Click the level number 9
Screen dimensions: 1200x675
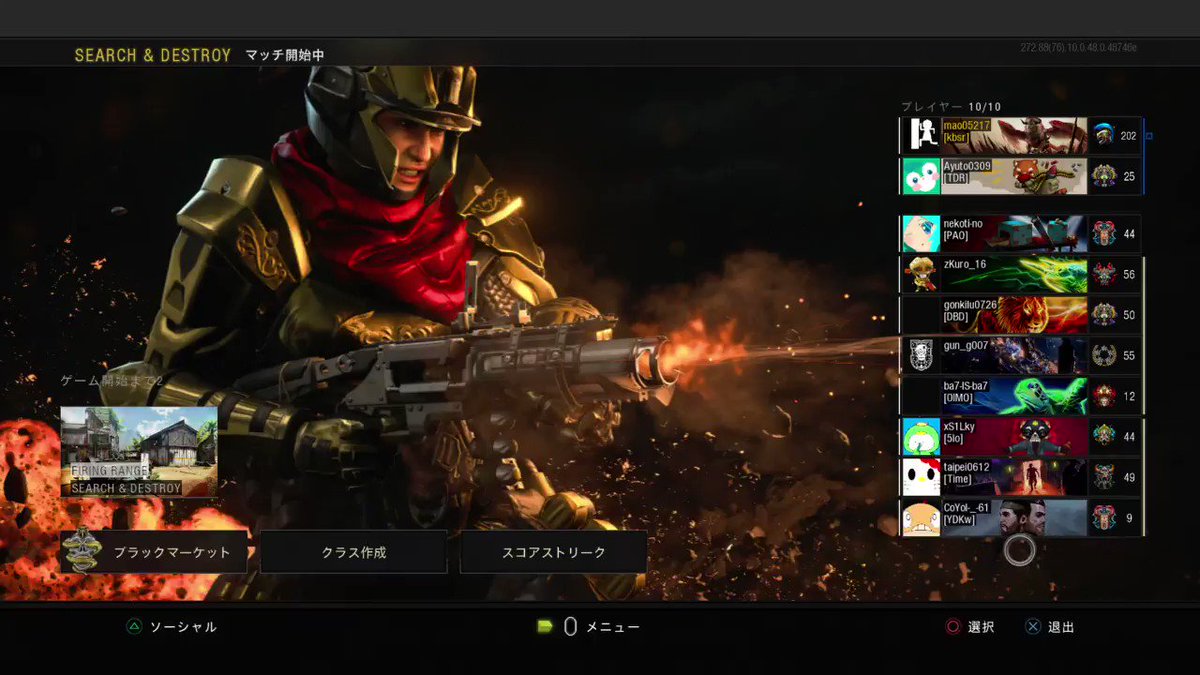[x=1129, y=519]
